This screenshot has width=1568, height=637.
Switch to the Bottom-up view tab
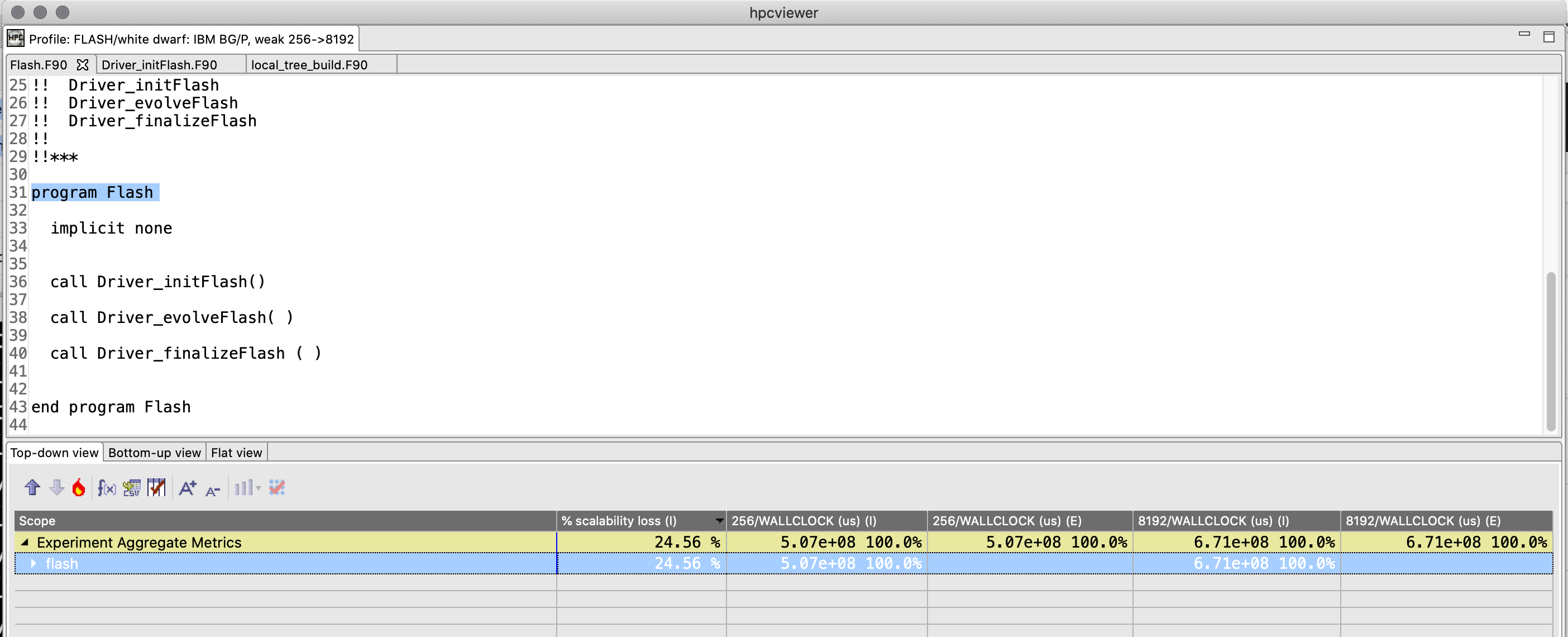tap(154, 453)
